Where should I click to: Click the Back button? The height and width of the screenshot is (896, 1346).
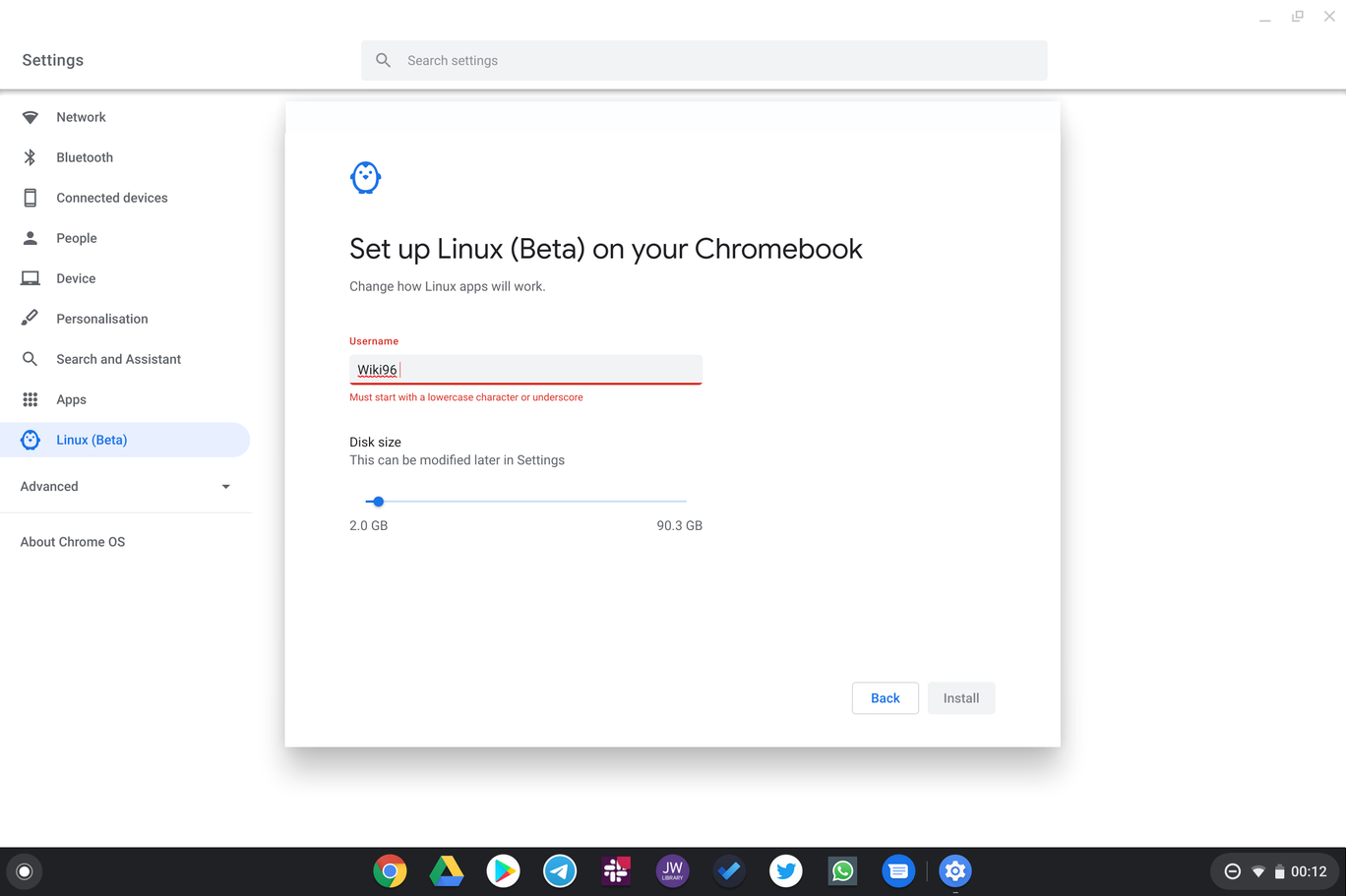coord(885,697)
